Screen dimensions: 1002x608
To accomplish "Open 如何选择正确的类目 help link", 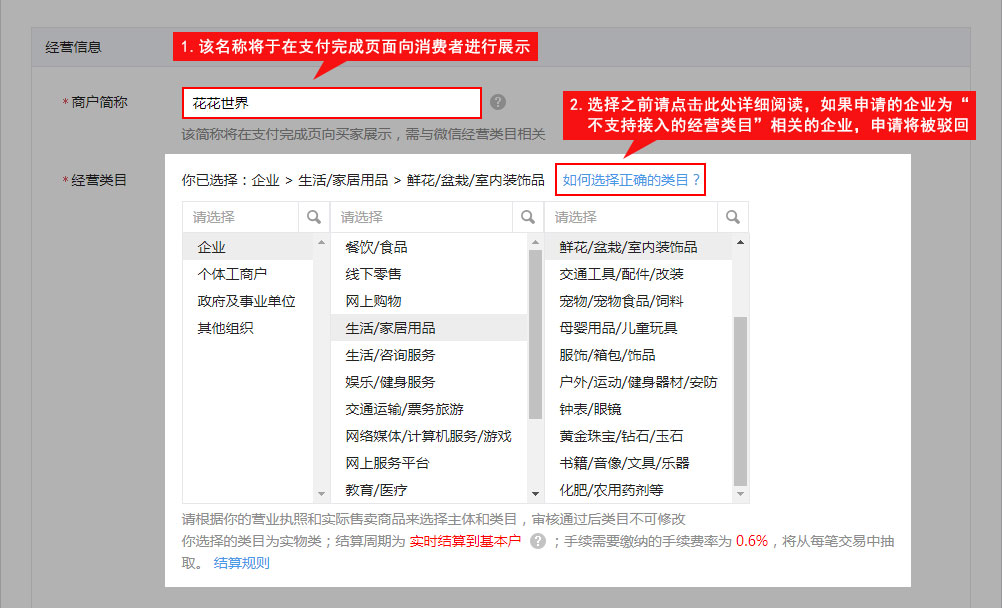I will [x=632, y=181].
